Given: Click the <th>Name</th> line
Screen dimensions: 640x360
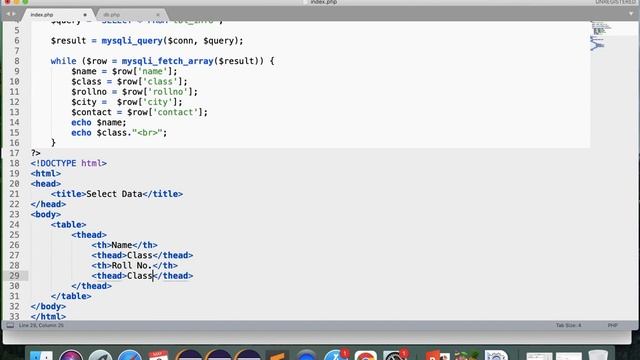Looking at the screenshot, I should pyautogui.click(x=124, y=245).
